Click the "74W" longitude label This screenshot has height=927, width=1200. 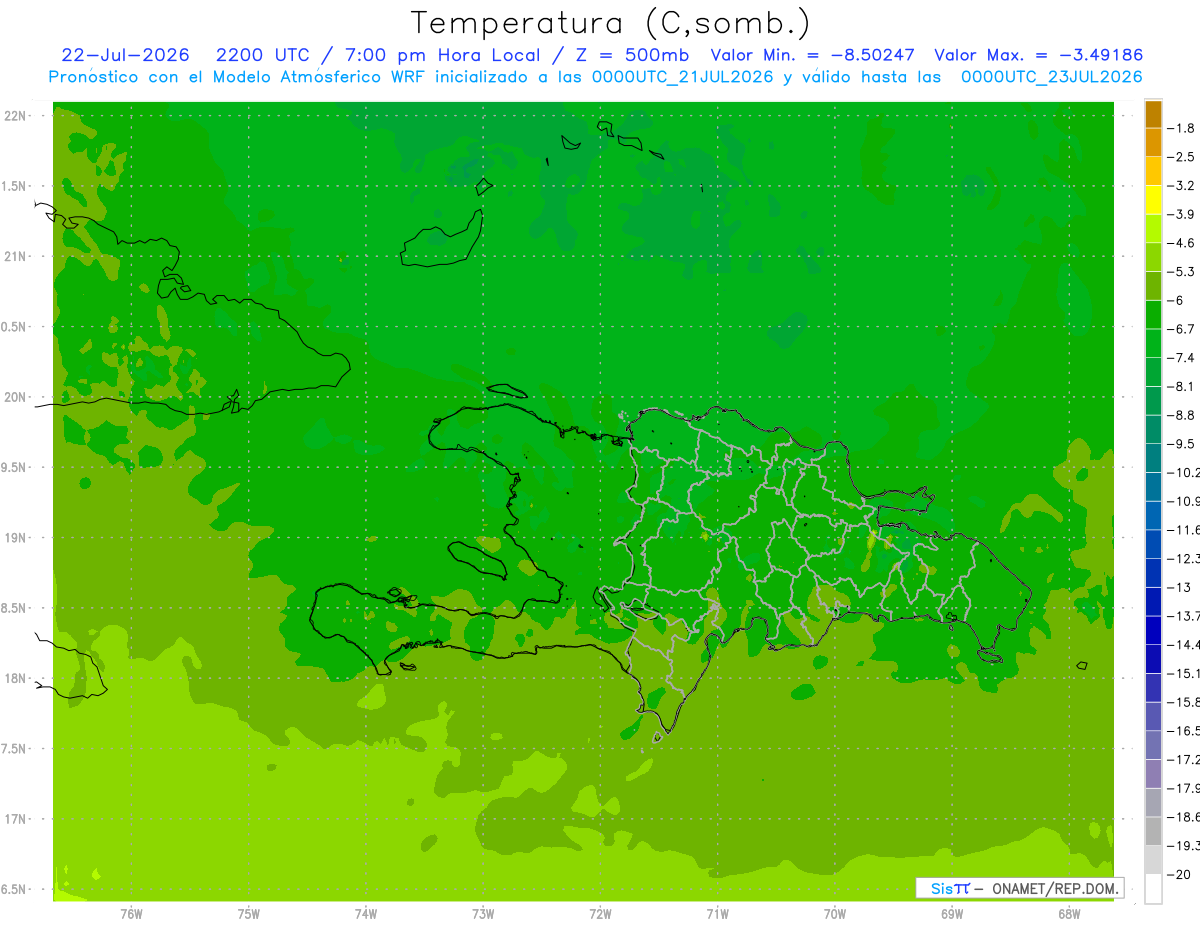pos(366,913)
